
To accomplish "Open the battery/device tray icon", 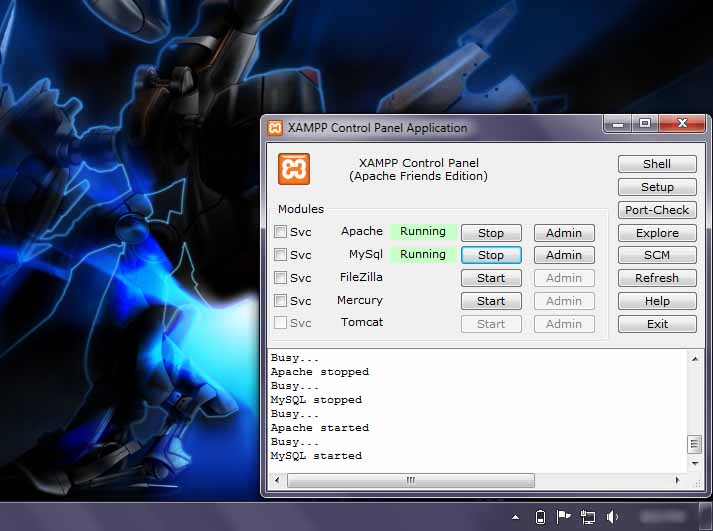I will click(540, 517).
